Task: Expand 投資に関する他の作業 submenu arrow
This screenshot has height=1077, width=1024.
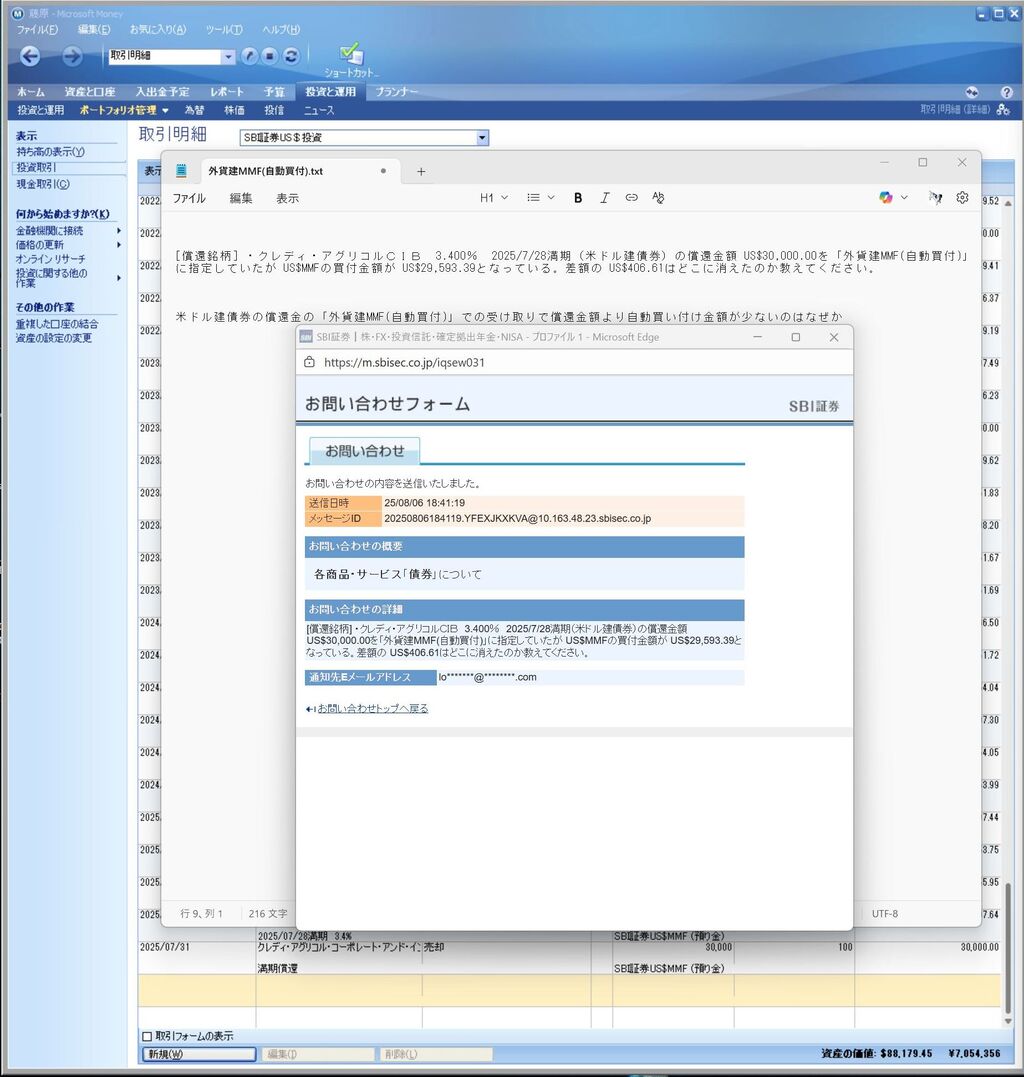Action: tap(119, 278)
